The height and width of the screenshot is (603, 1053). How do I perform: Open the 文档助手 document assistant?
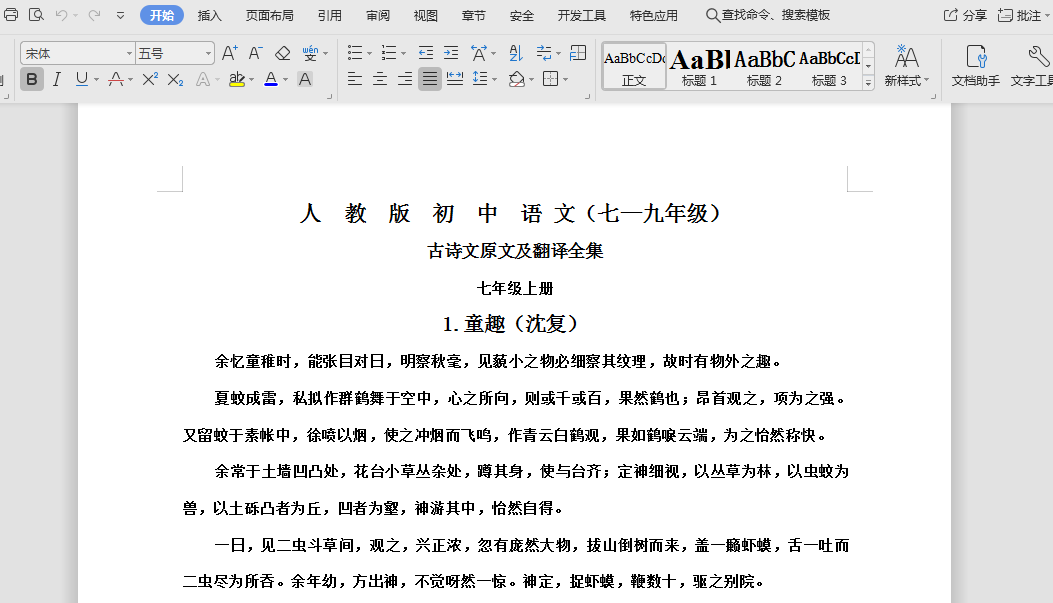[x=975, y=65]
